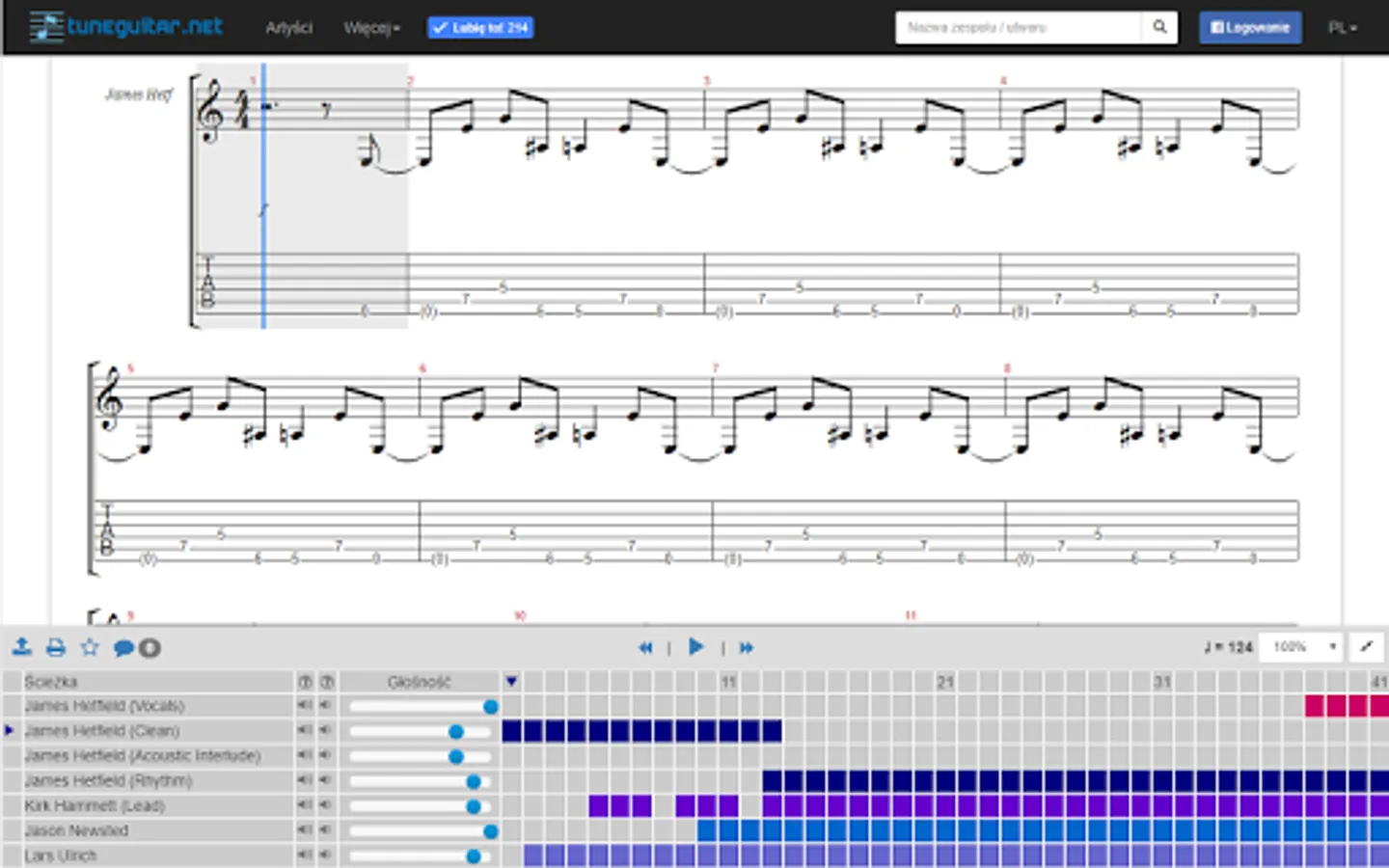Screen dimensions: 1389x868
Task: Select the Lars Ulrich track name
Action: coord(60,856)
